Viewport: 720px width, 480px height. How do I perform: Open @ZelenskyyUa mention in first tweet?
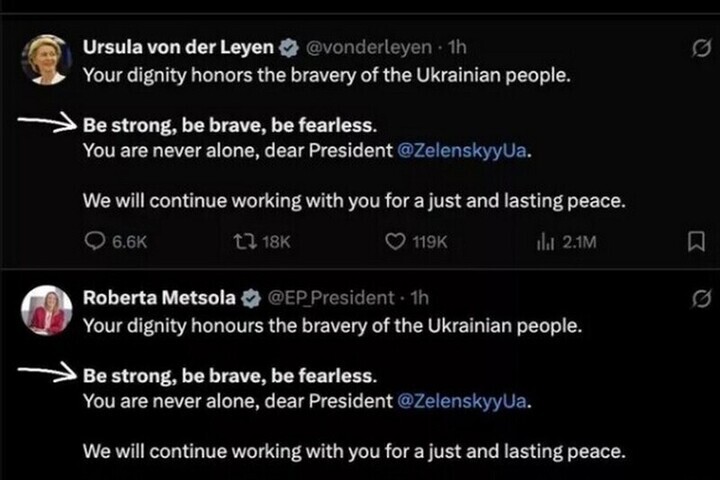(x=462, y=151)
